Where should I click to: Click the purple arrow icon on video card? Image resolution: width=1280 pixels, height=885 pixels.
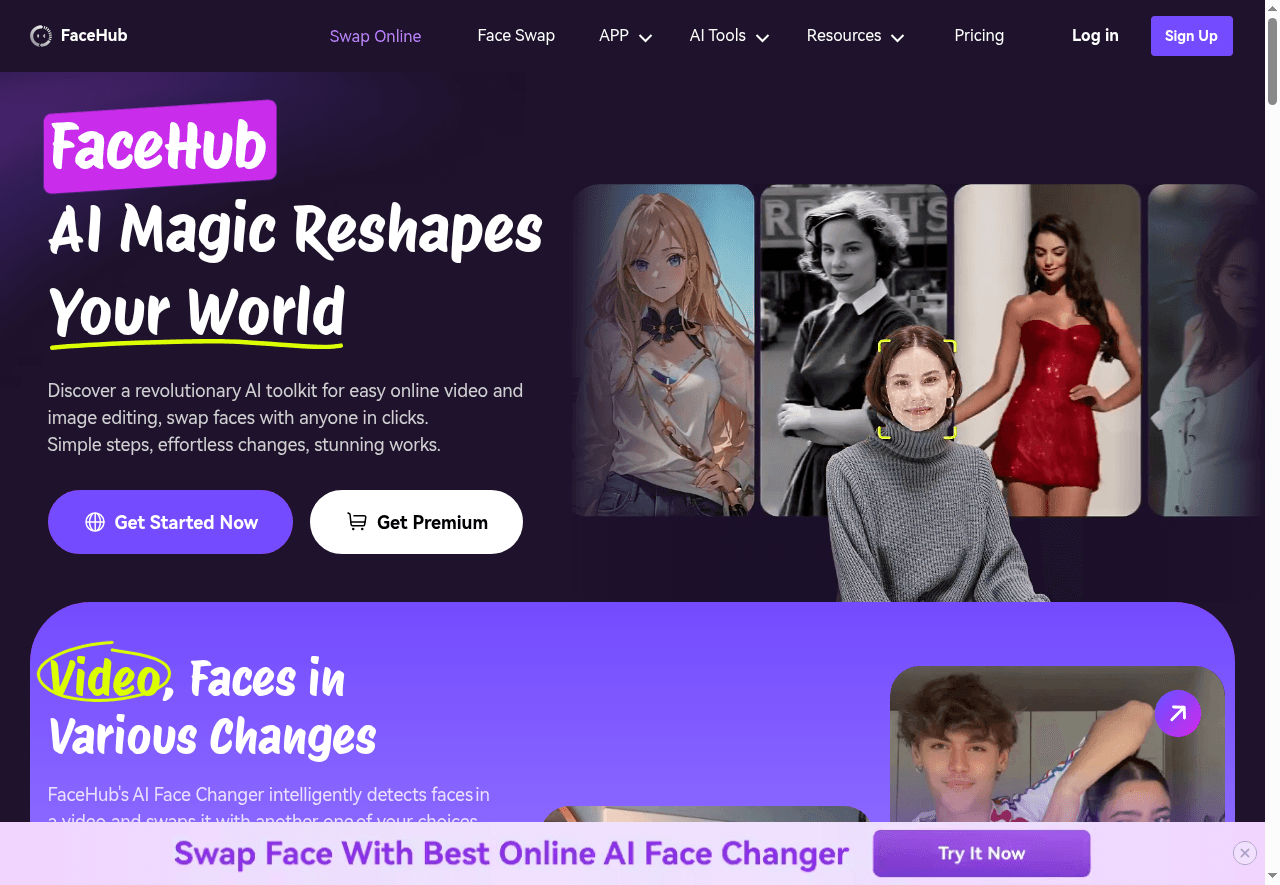pos(1178,714)
